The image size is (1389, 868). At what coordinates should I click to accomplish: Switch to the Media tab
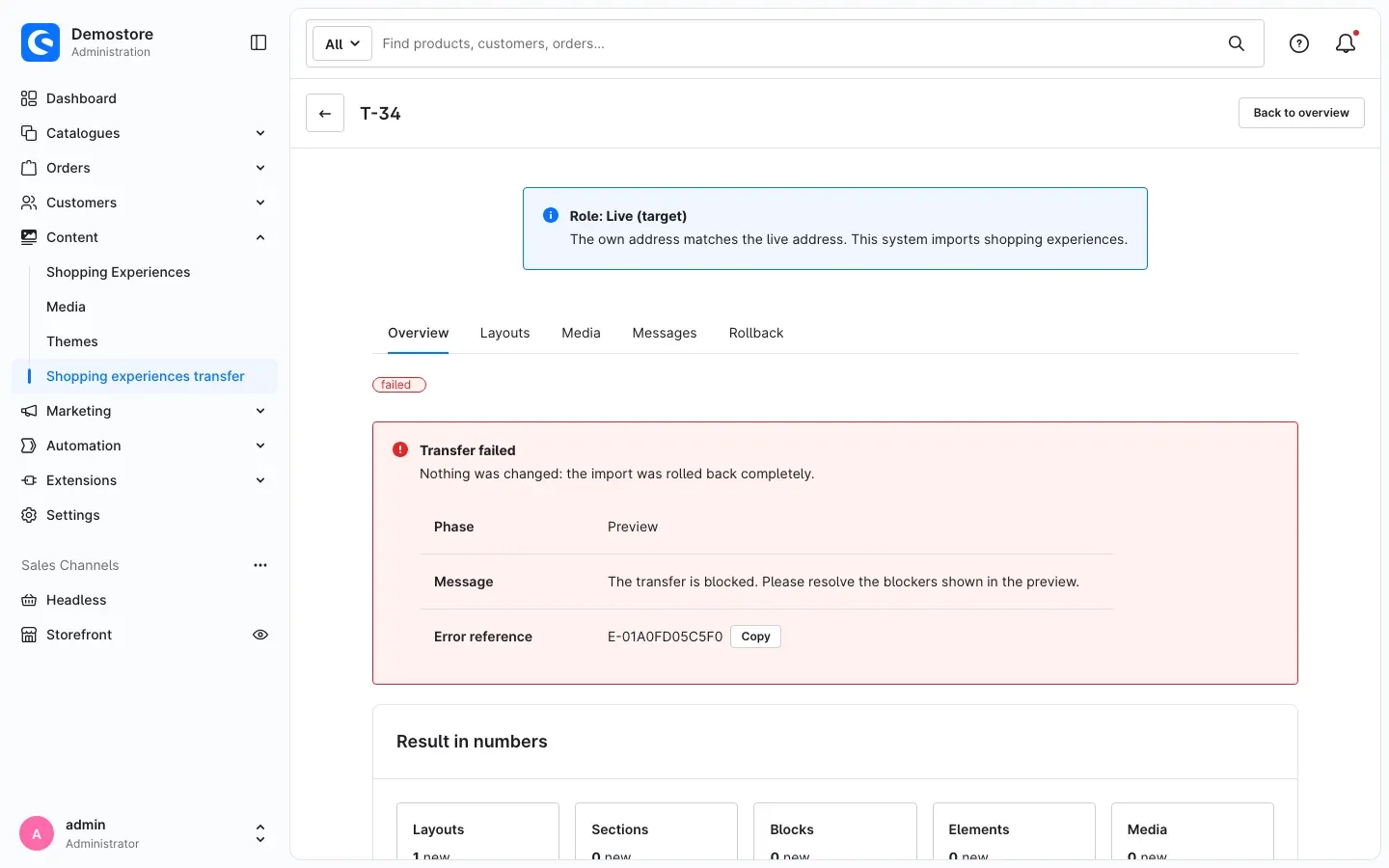pyautogui.click(x=581, y=333)
